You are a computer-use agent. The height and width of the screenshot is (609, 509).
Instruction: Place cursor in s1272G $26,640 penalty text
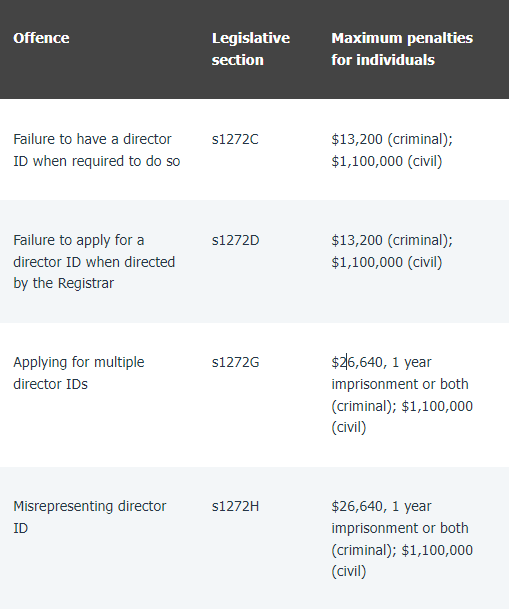357,362
